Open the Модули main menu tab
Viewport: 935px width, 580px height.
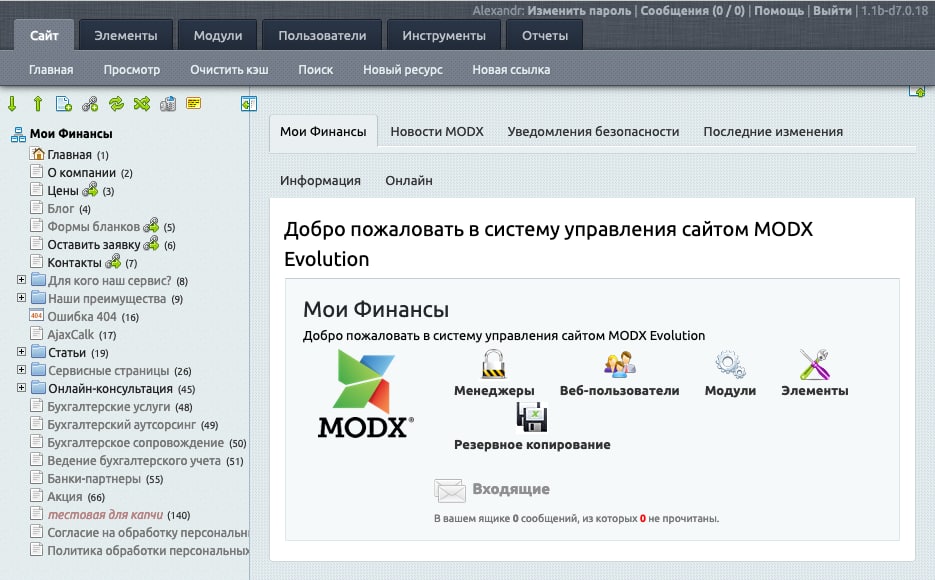[218, 35]
